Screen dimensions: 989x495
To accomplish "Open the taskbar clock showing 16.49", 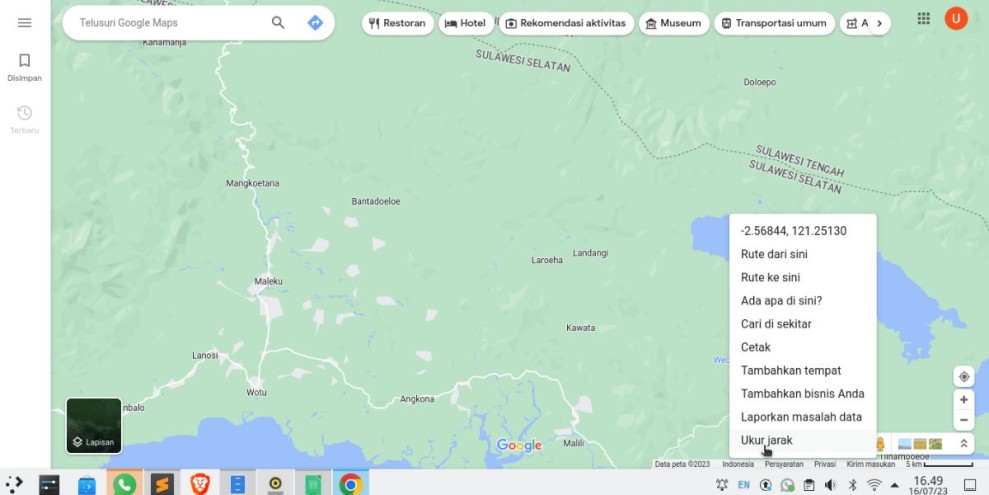I will coord(928,485).
